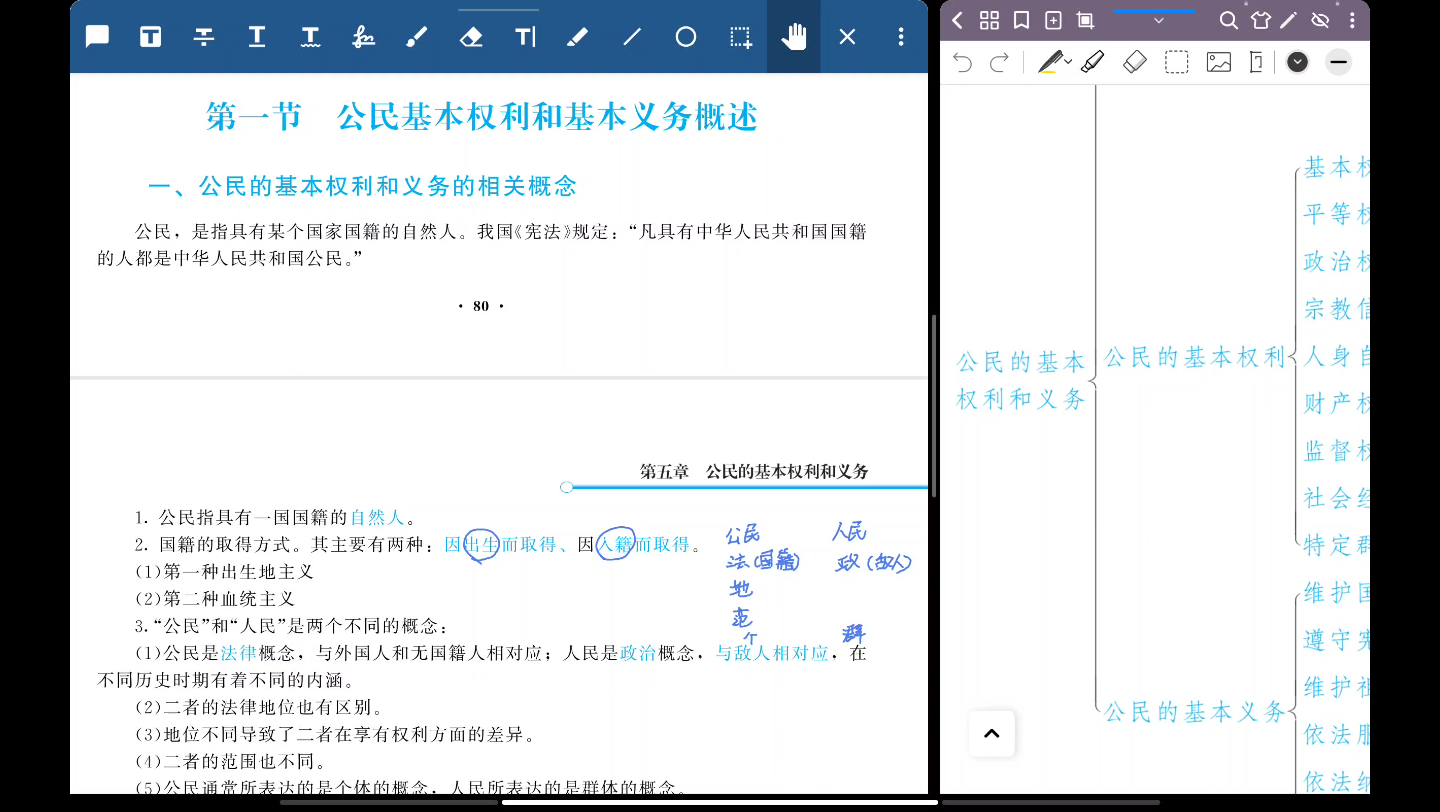Select the circle shape tool
The image size is (1440, 812).
click(686, 37)
